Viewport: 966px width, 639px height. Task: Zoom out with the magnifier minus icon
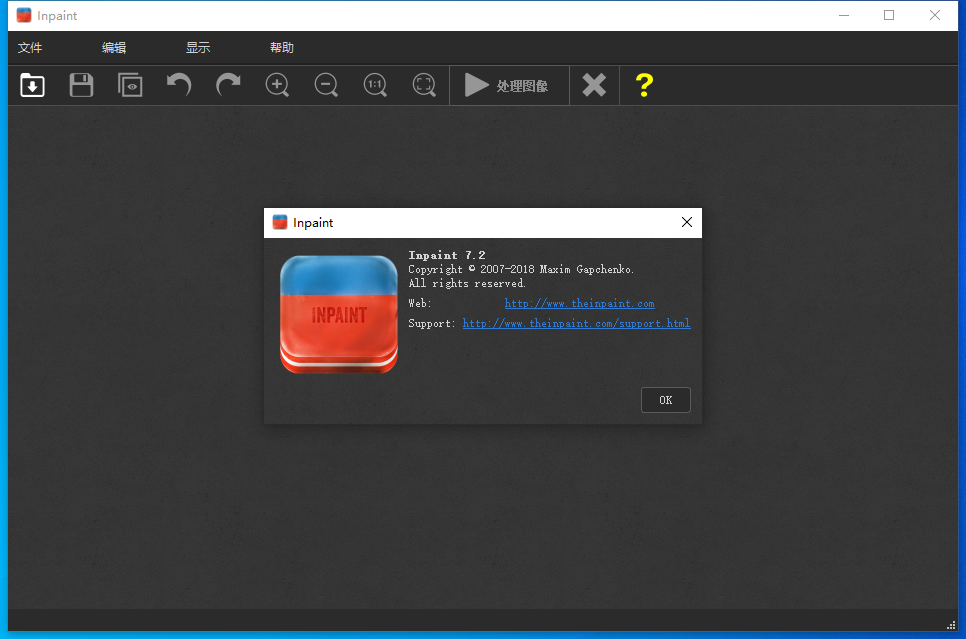point(326,85)
